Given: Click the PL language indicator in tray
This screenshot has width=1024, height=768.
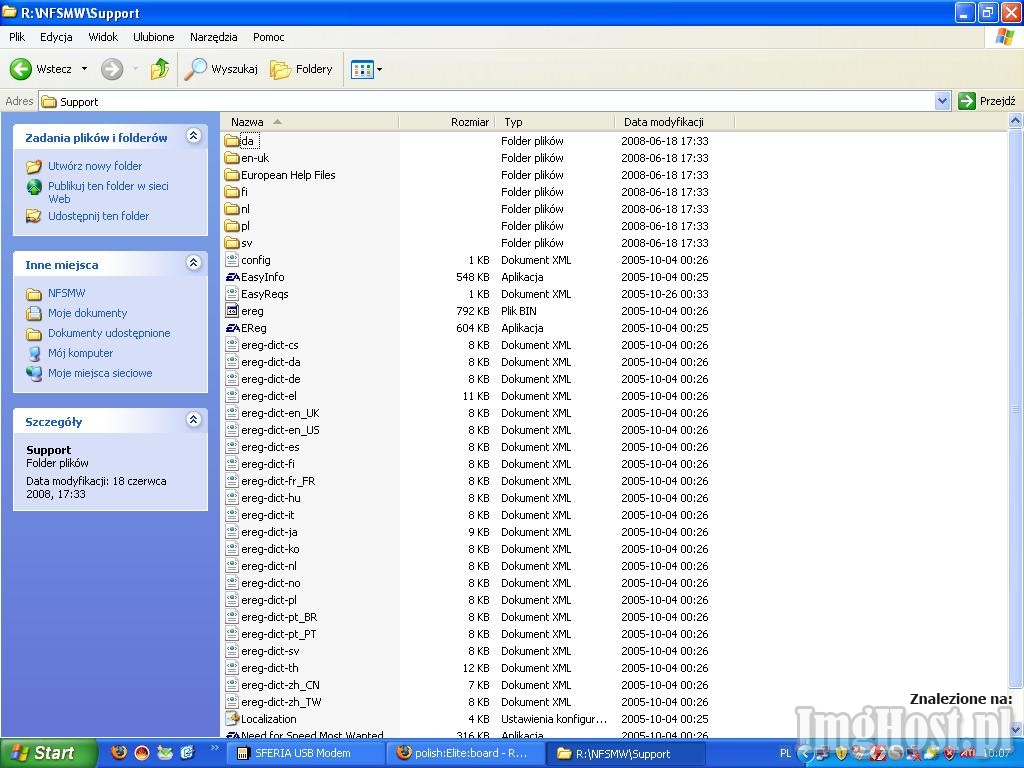Looking at the screenshot, I should tap(785, 753).
